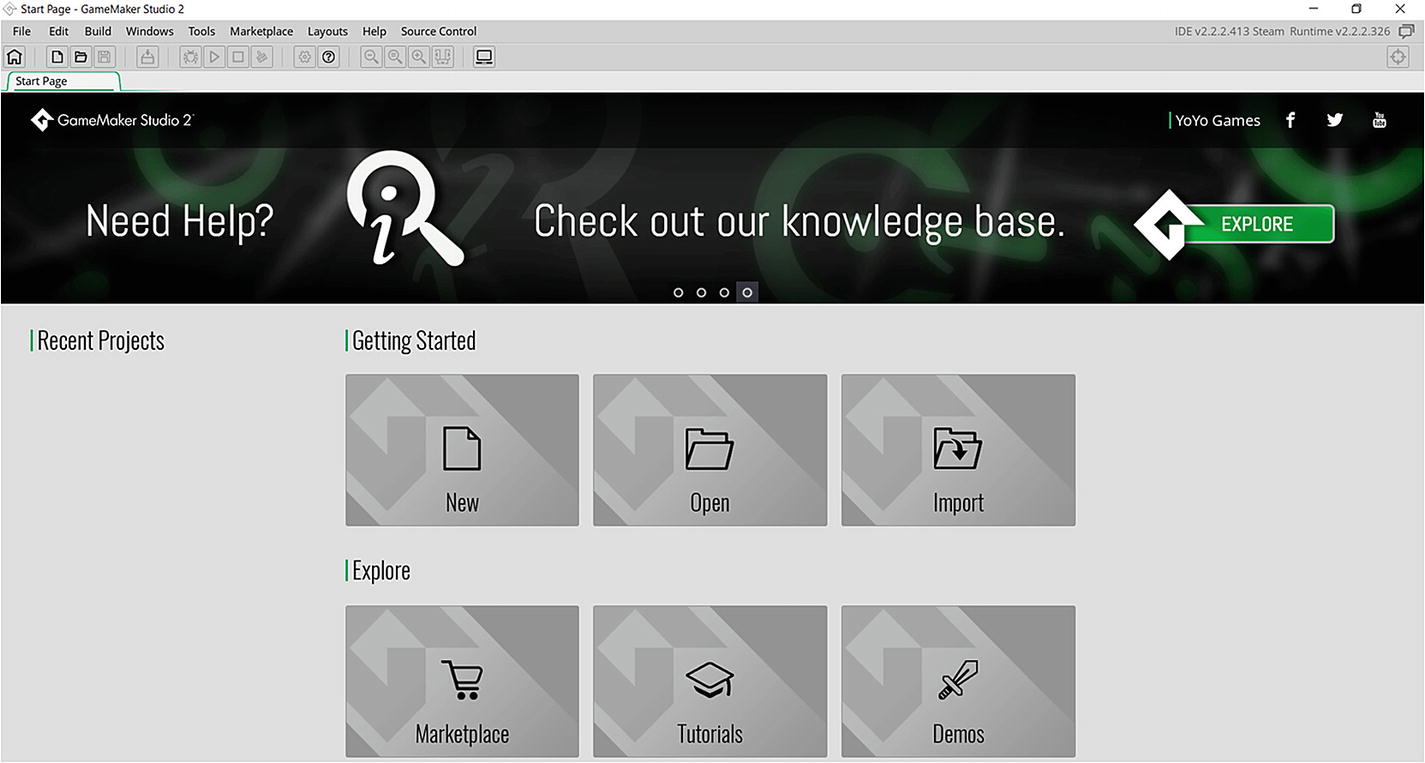Click the 'Recent Projects' heading
This screenshot has width=1425, height=763.
(x=100, y=341)
